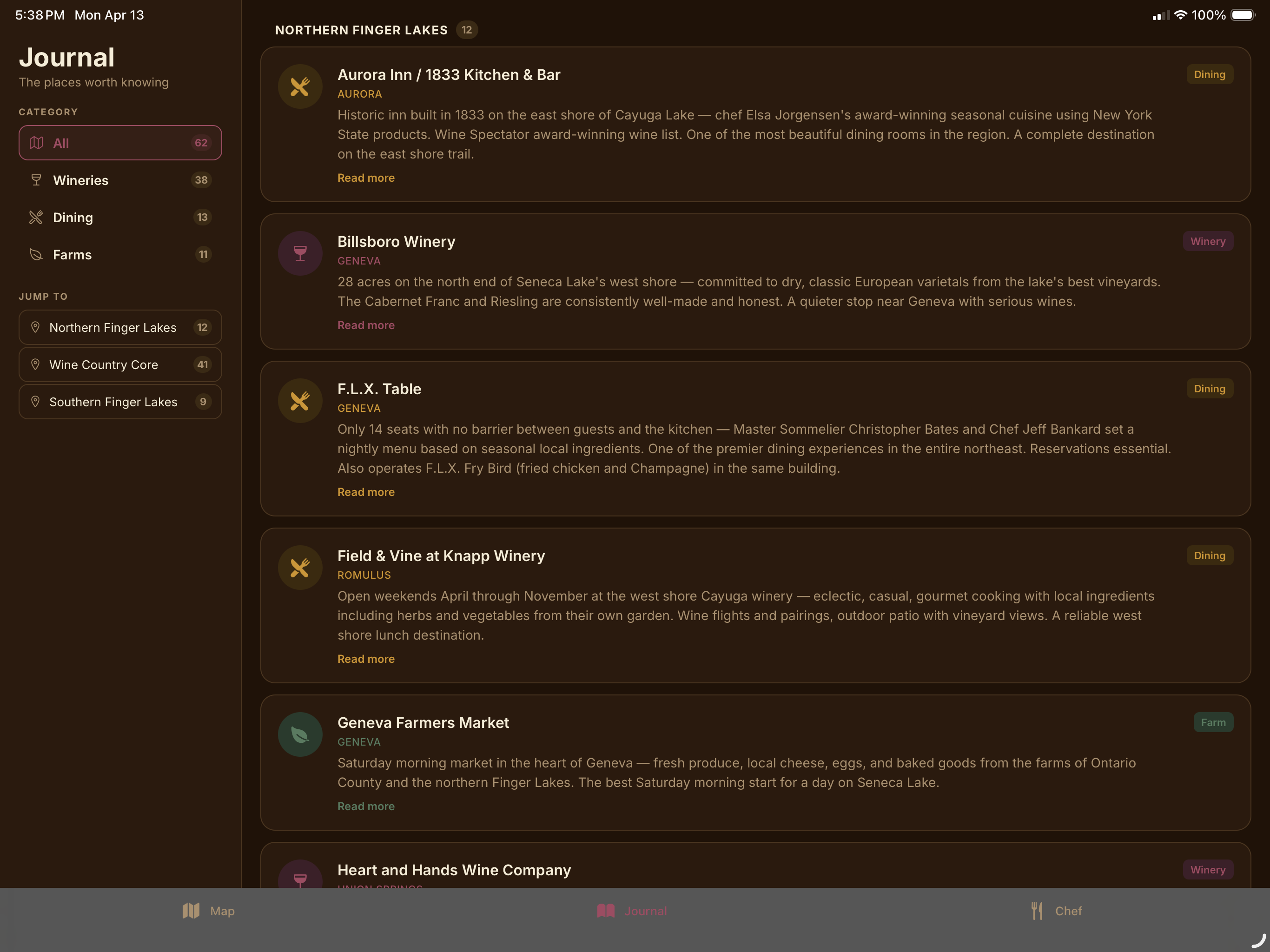The width and height of the screenshot is (1270, 952).
Task: Tap the Dining tag on F.L.X. Table card
Action: (1210, 389)
